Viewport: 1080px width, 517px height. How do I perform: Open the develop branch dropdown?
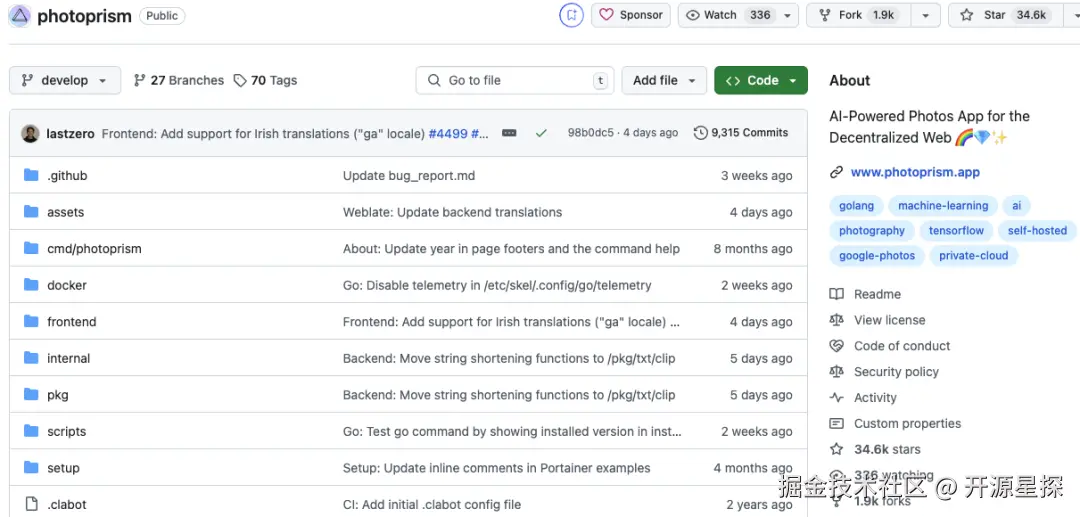click(x=65, y=80)
